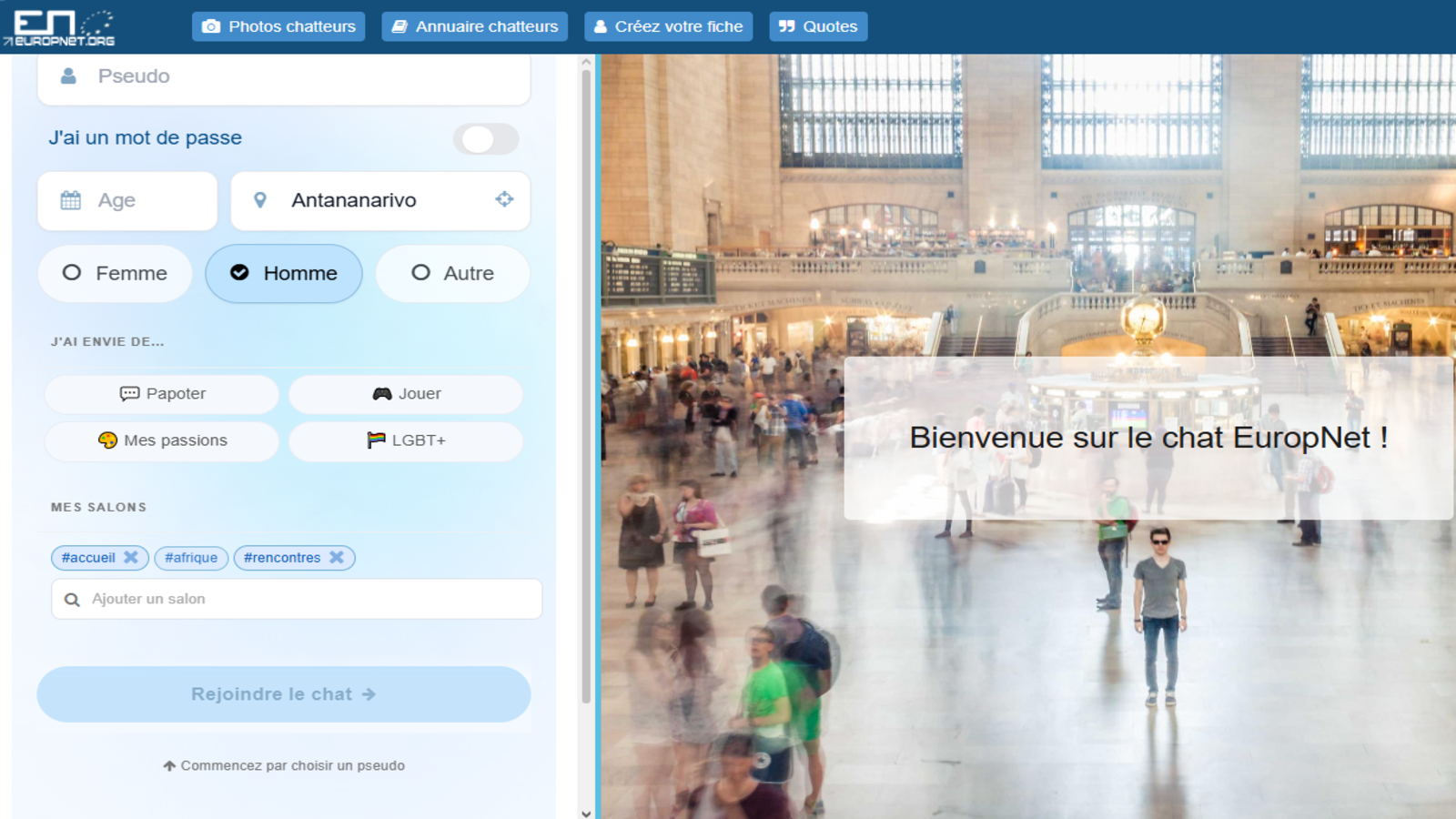Open Annuaire chatteurs directory
Screen dimensions: 1456x819
(x=474, y=26)
